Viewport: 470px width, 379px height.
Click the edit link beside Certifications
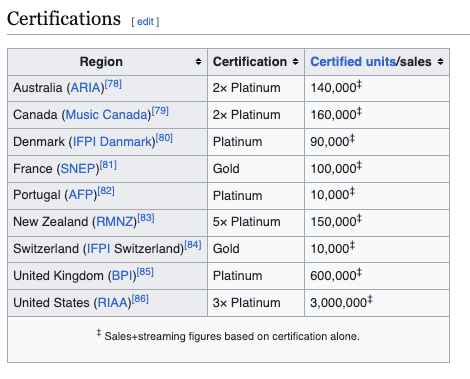point(145,22)
